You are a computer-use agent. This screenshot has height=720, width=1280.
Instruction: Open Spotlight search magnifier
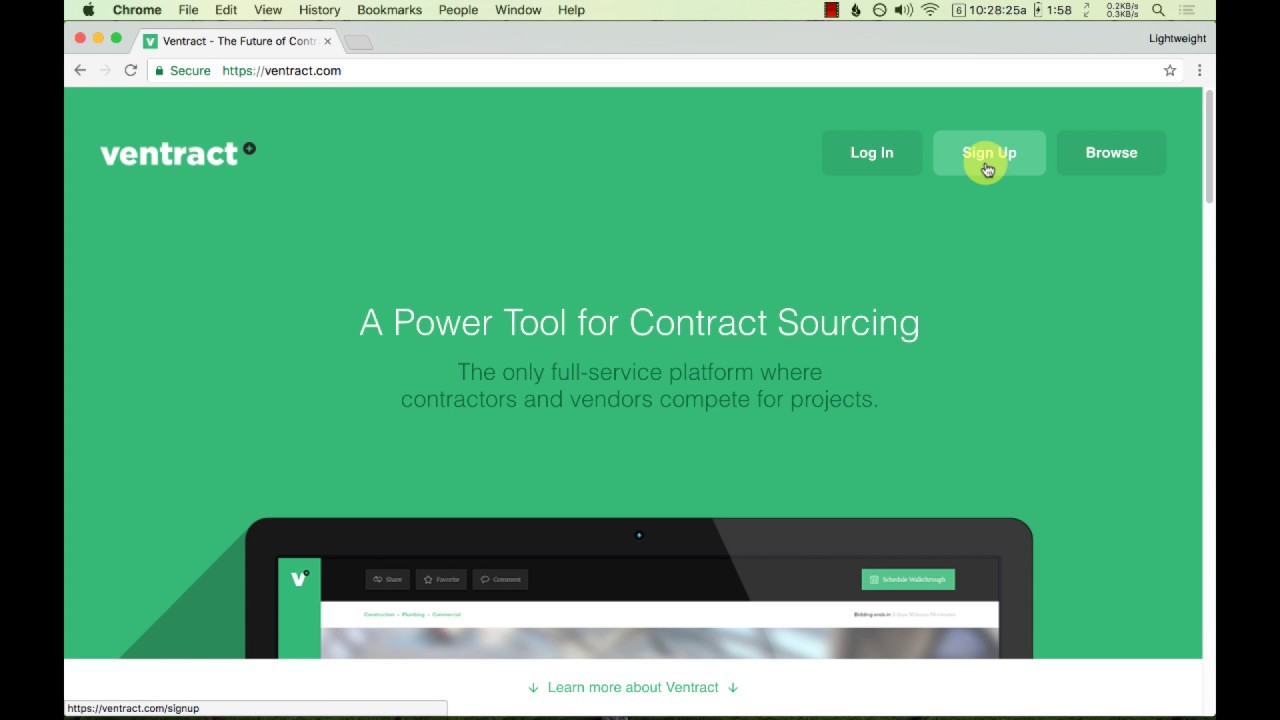click(x=1158, y=10)
